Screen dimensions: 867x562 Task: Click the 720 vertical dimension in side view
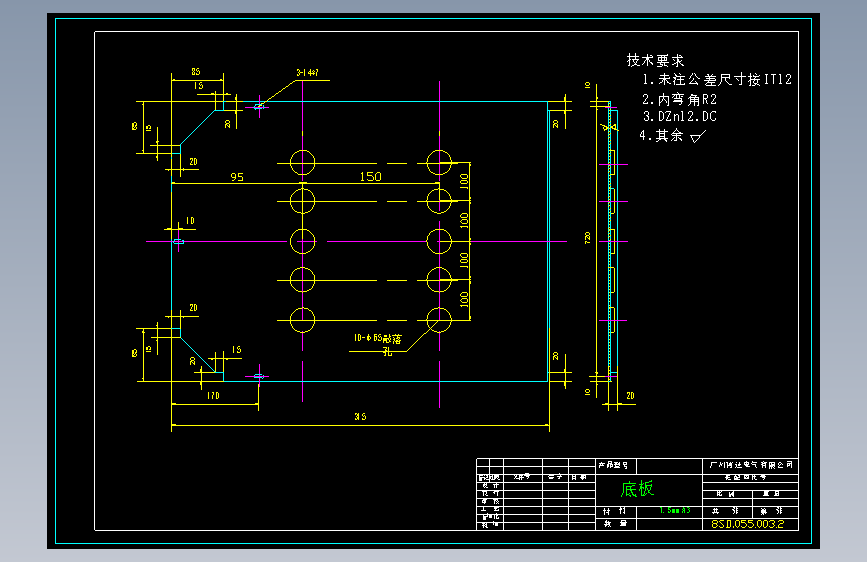click(587, 238)
